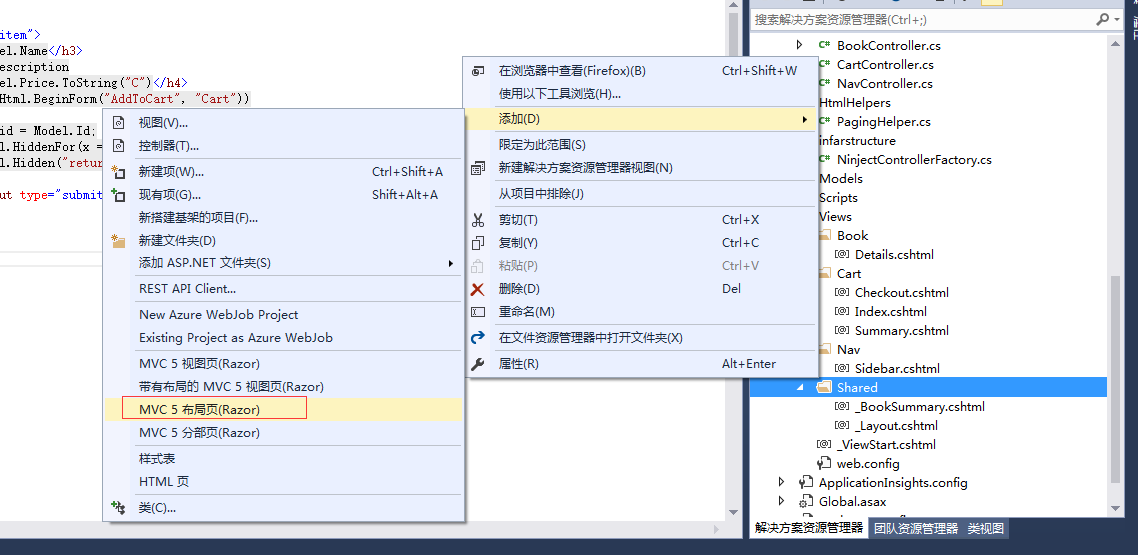Click the red X delete icon

click(478, 289)
